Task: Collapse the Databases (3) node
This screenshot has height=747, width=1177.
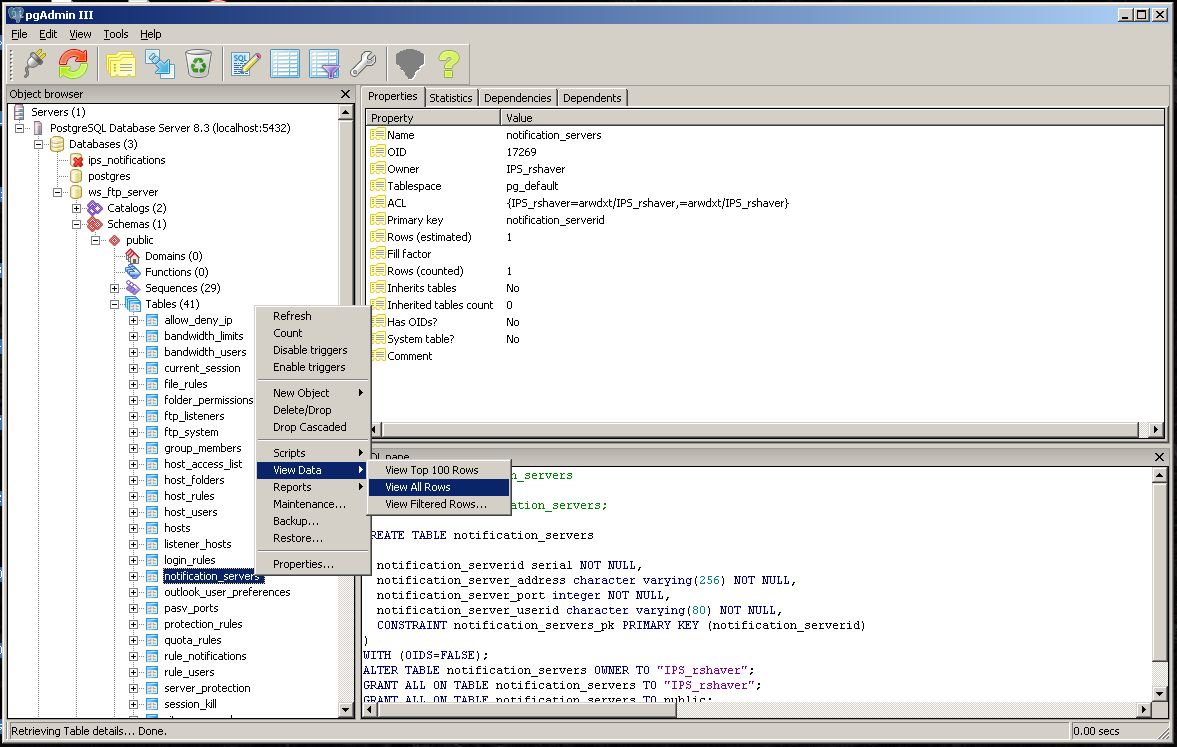Action: click(x=38, y=144)
